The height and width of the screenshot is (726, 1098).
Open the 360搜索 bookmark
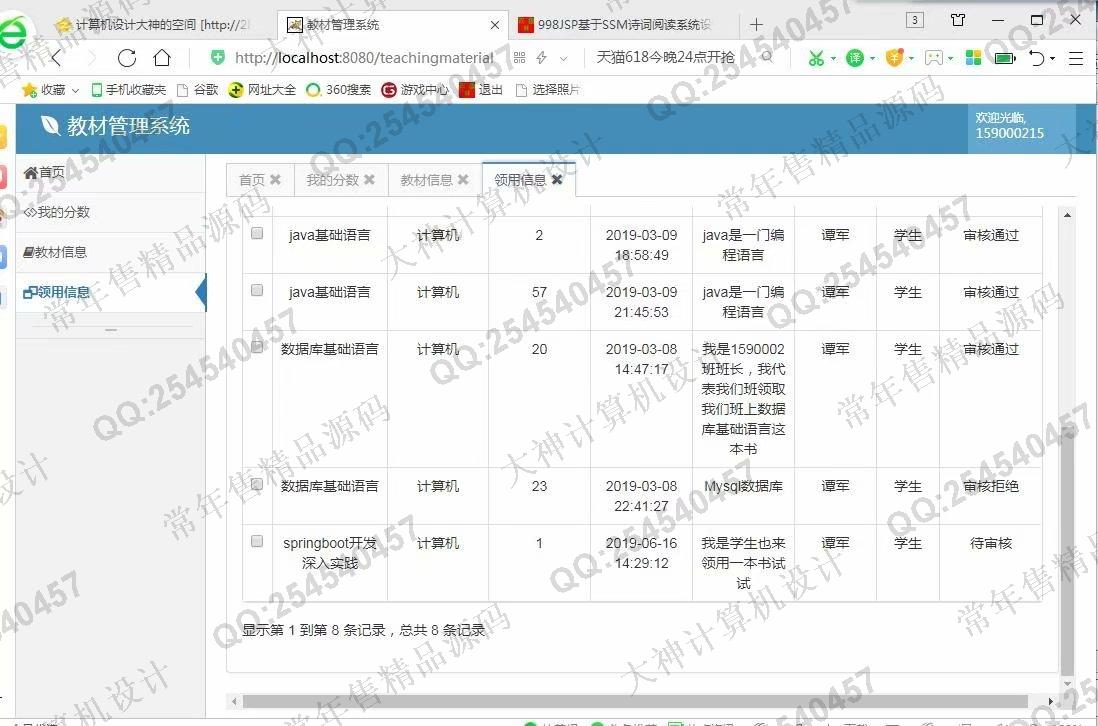tap(340, 90)
